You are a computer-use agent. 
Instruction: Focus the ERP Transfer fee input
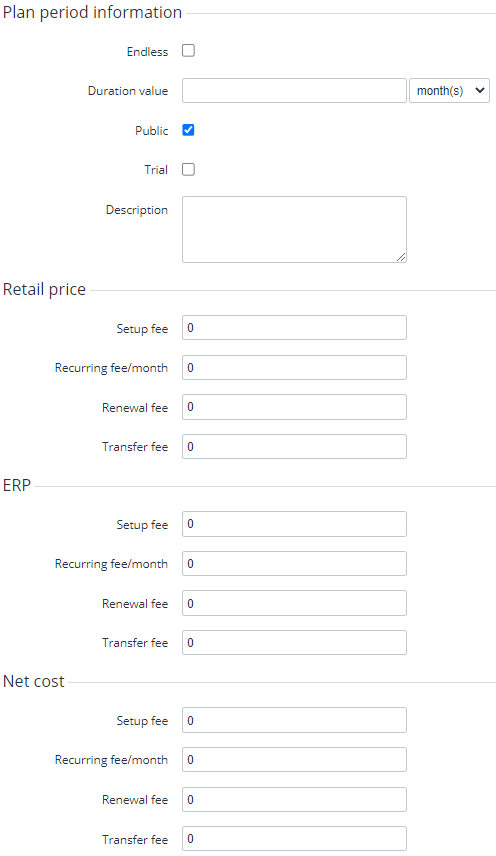tap(294, 643)
